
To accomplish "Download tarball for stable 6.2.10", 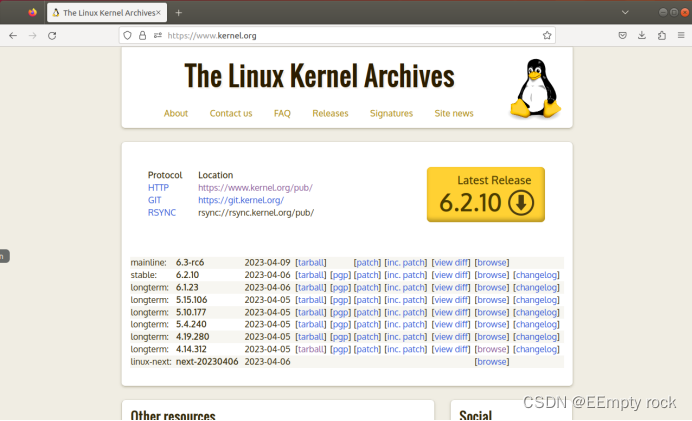I will click(x=311, y=275).
